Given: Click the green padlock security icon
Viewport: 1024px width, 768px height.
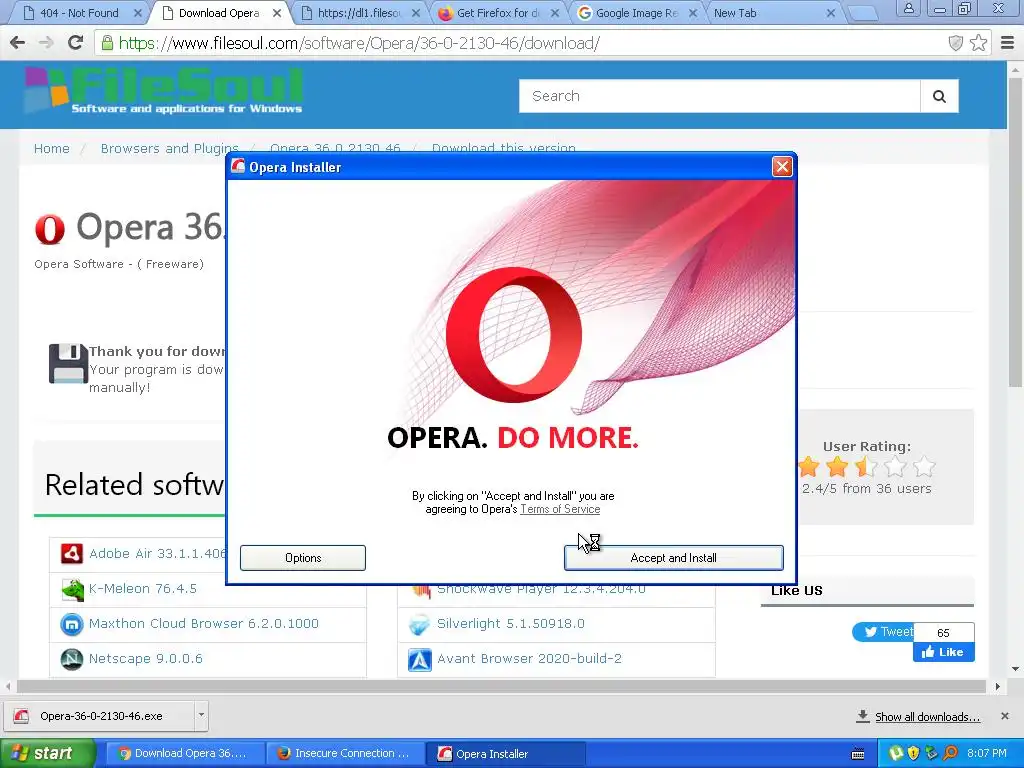Looking at the screenshot, I should (106, 43).
